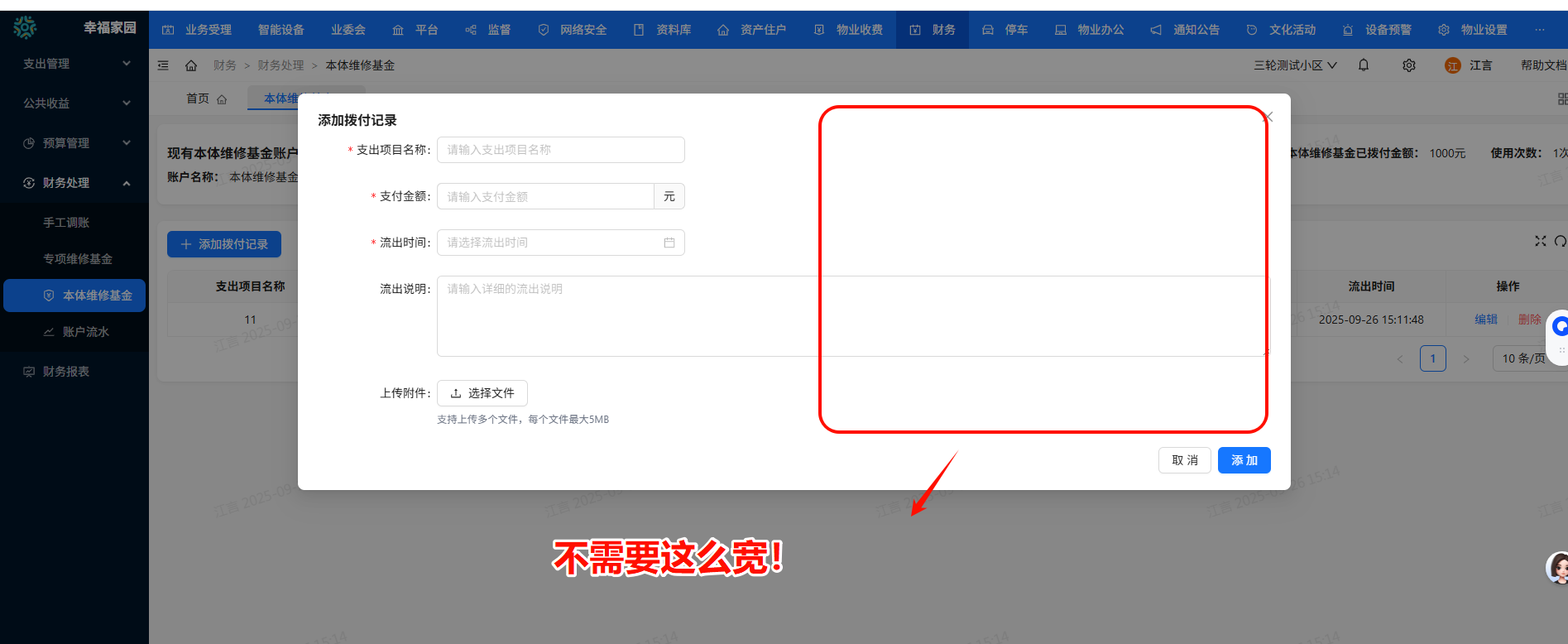
Task: Open the 停车 menu
Action: pyautogui.click(x=1005, y=30)
